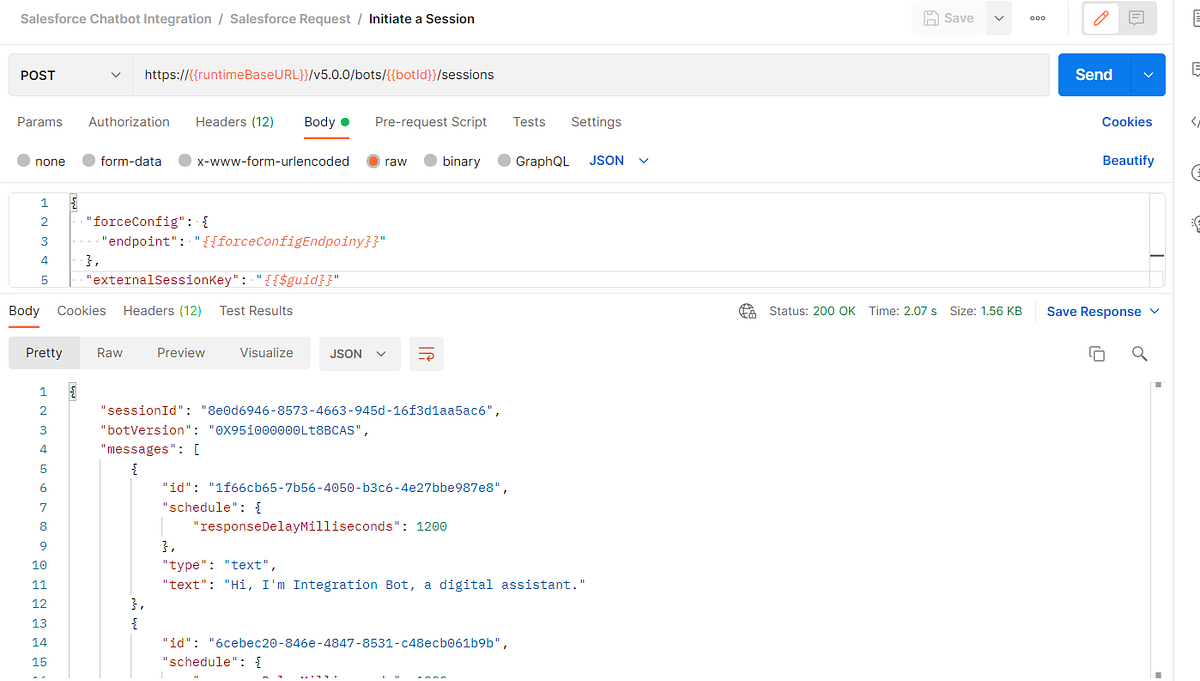Switch to the Pre-request Script tab
The width and height of the screenshot is (1200, 681).
point(431,121)
